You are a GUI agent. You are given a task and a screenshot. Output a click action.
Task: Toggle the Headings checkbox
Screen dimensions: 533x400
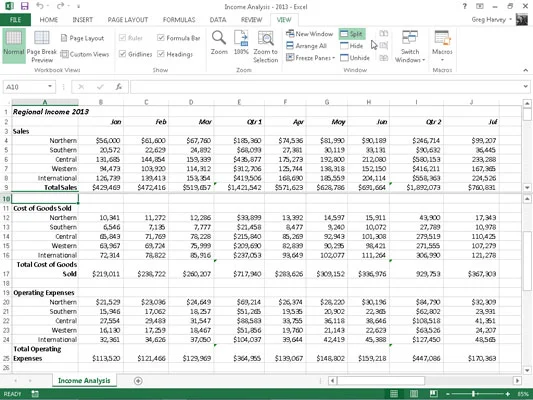tap(161, 54)
